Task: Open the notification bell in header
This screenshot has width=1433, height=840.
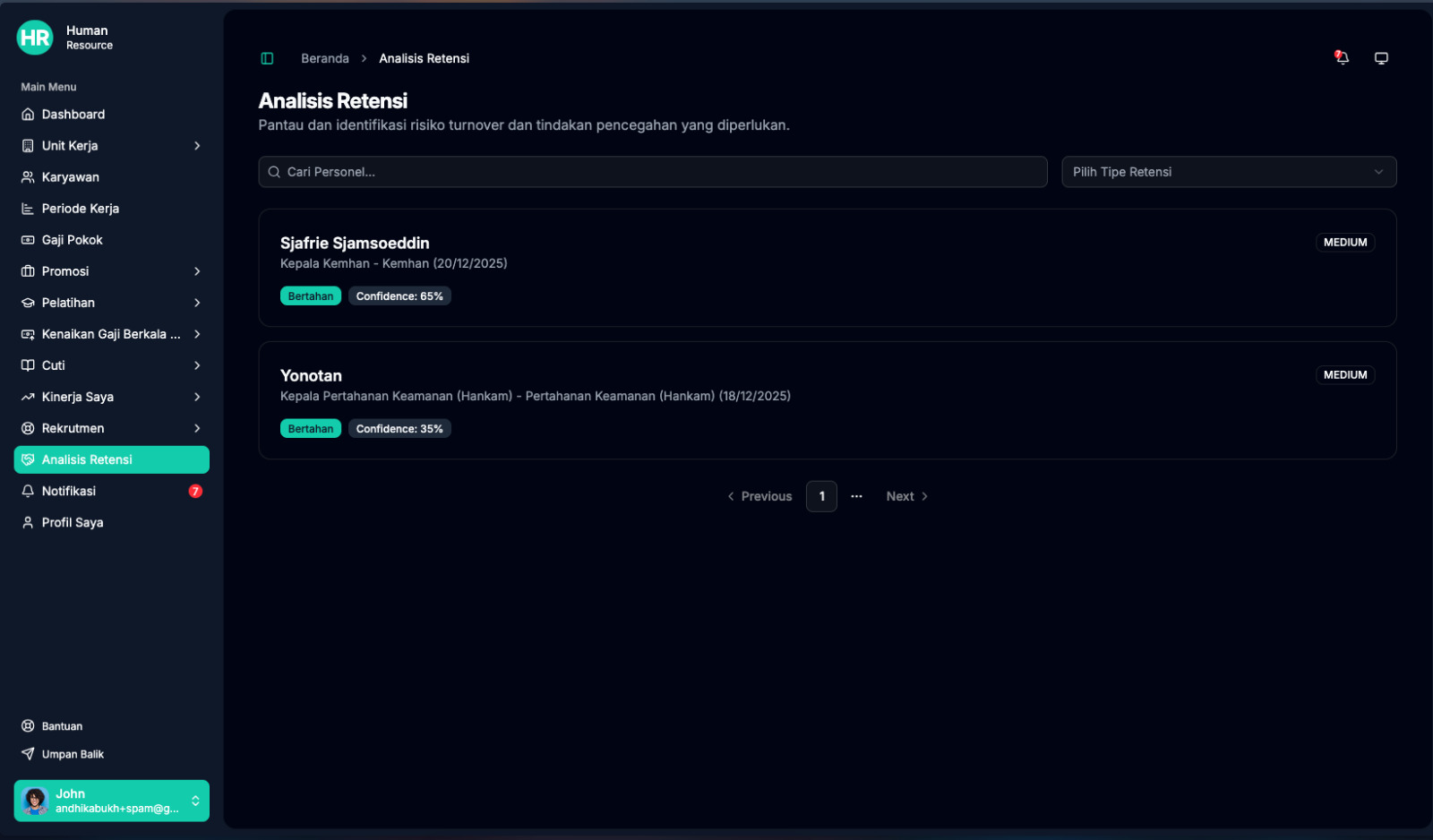Action: (x=1342, y=58)
